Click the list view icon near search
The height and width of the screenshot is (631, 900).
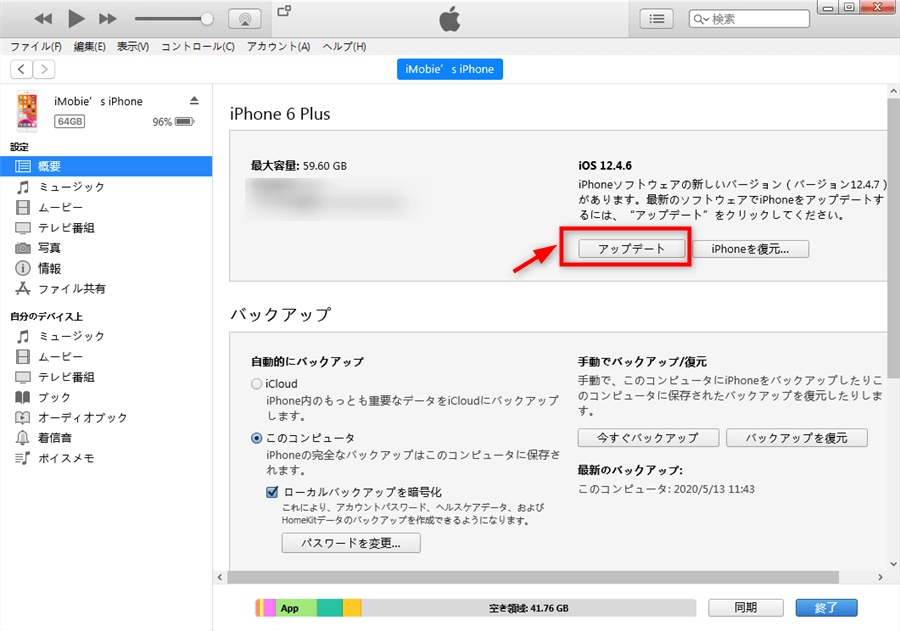pyautogui.click(x=657, y=19)
